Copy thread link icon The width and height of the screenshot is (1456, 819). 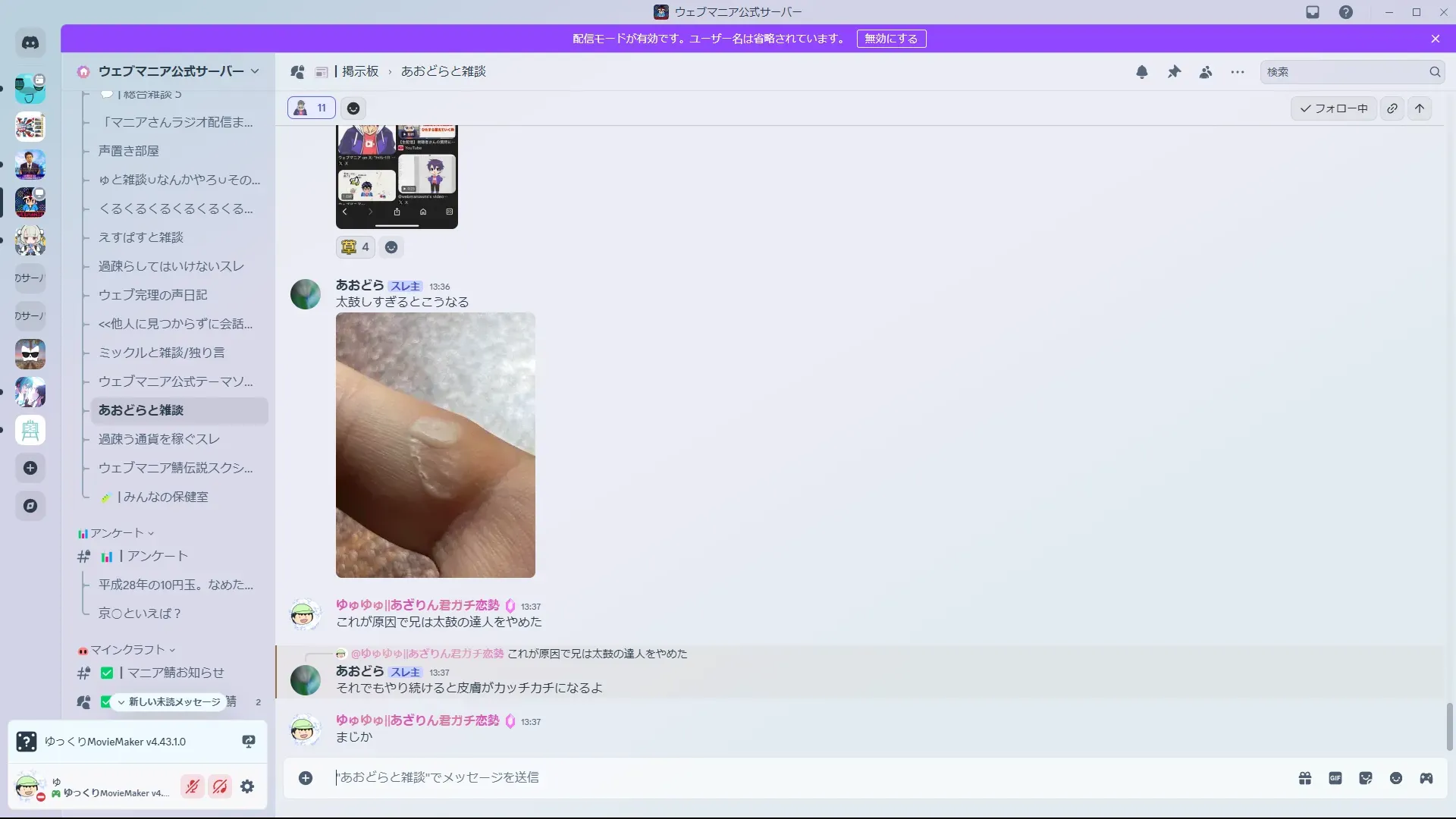pyautogui.click(x=1392, y=108)
